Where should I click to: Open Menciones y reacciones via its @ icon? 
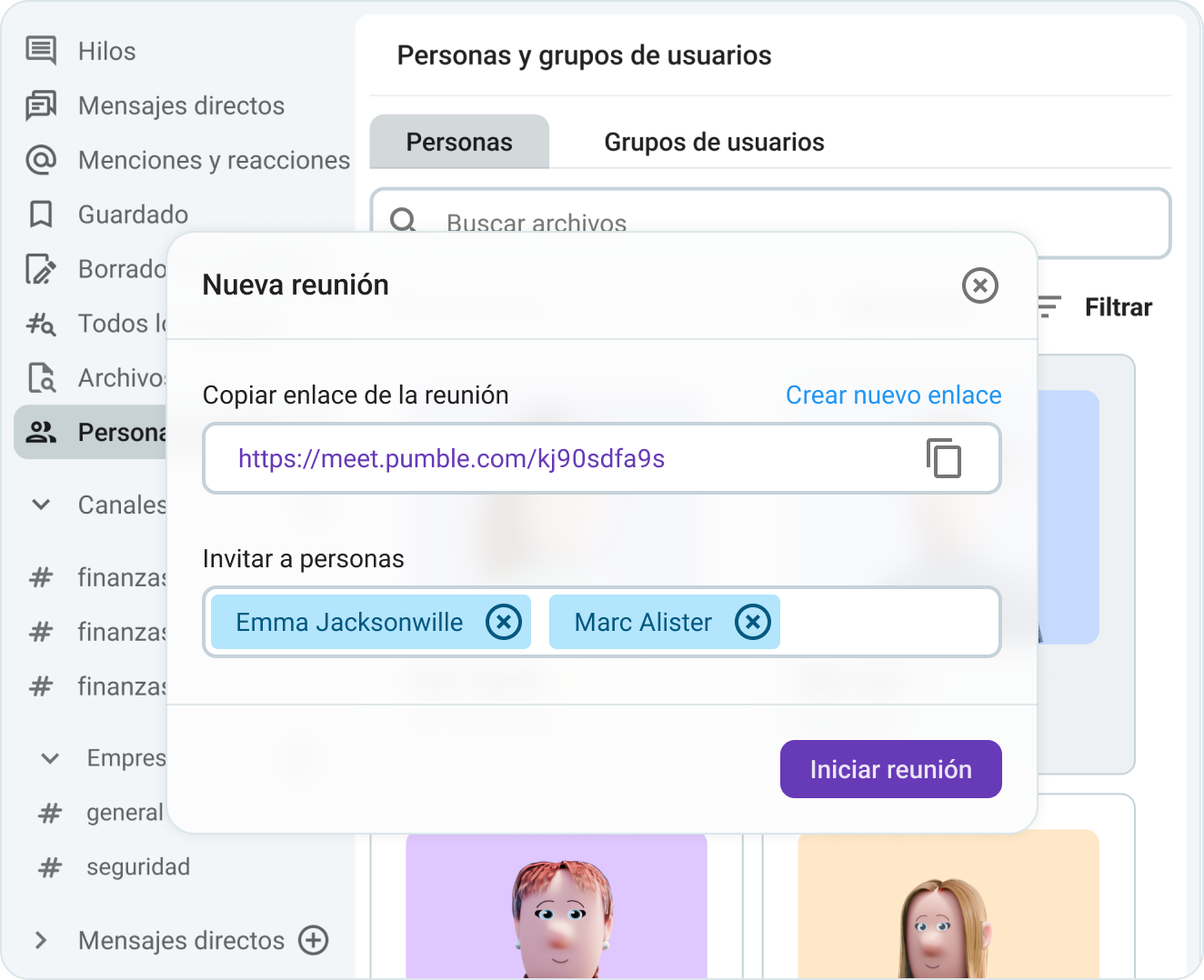[40, 160]
